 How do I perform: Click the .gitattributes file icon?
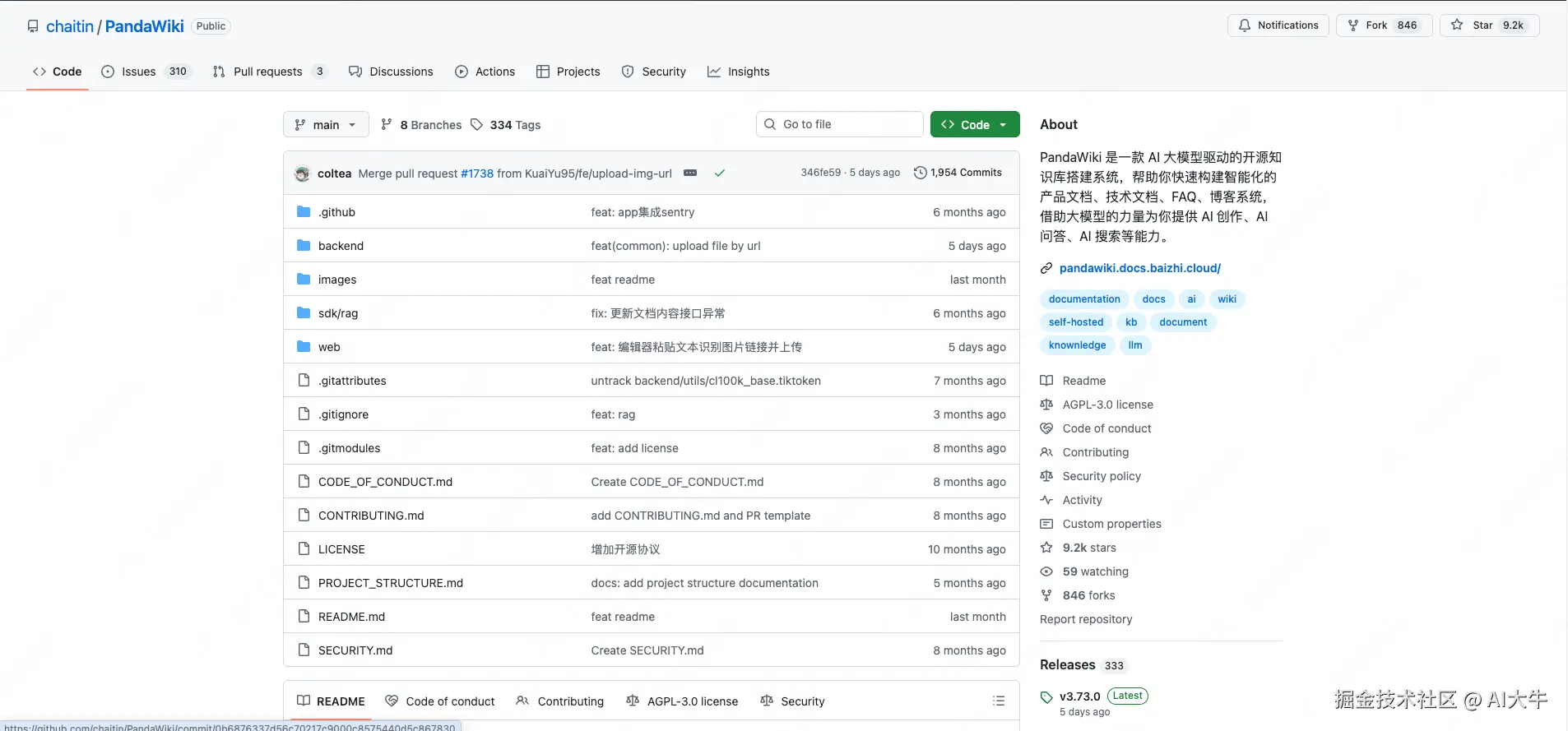304,381
